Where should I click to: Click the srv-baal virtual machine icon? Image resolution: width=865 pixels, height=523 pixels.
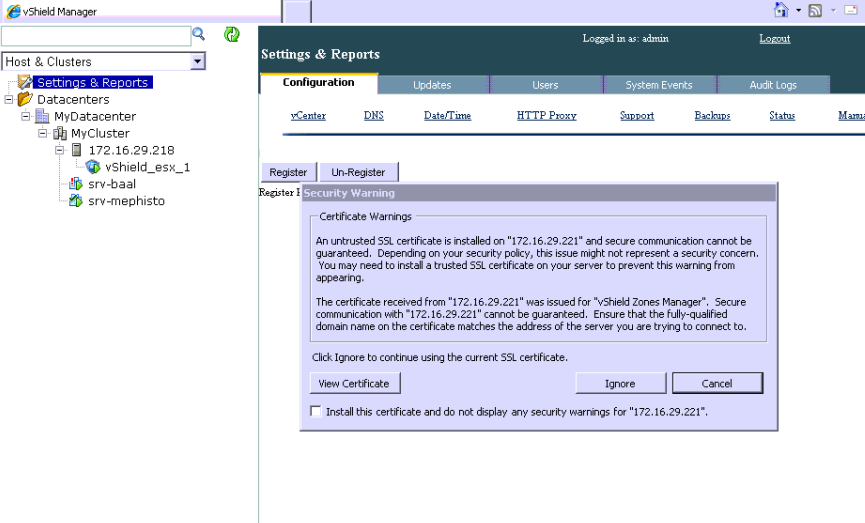76,184
